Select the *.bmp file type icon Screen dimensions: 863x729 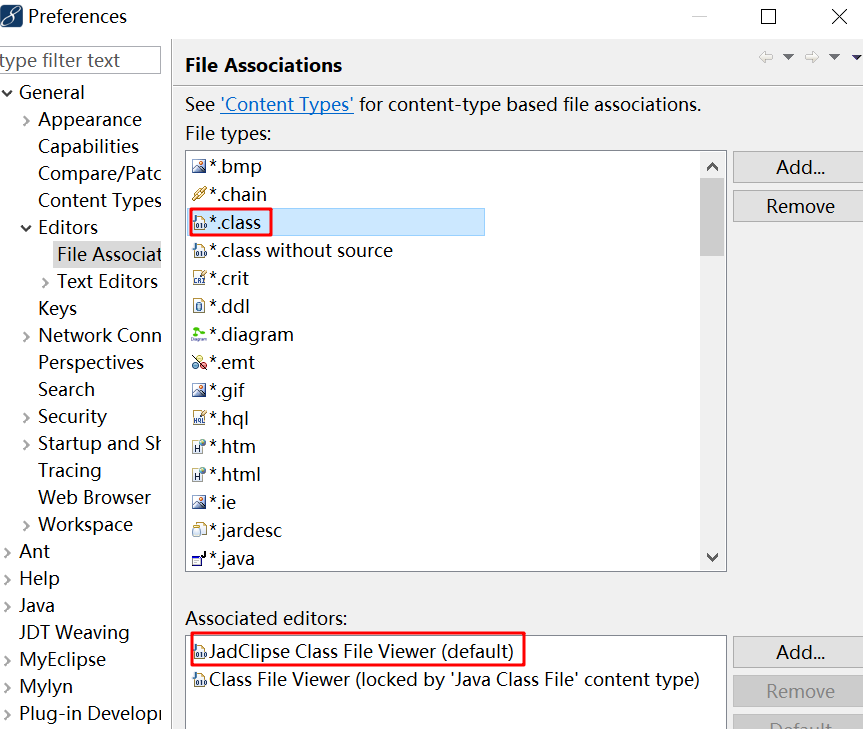[x=199, y=166]
